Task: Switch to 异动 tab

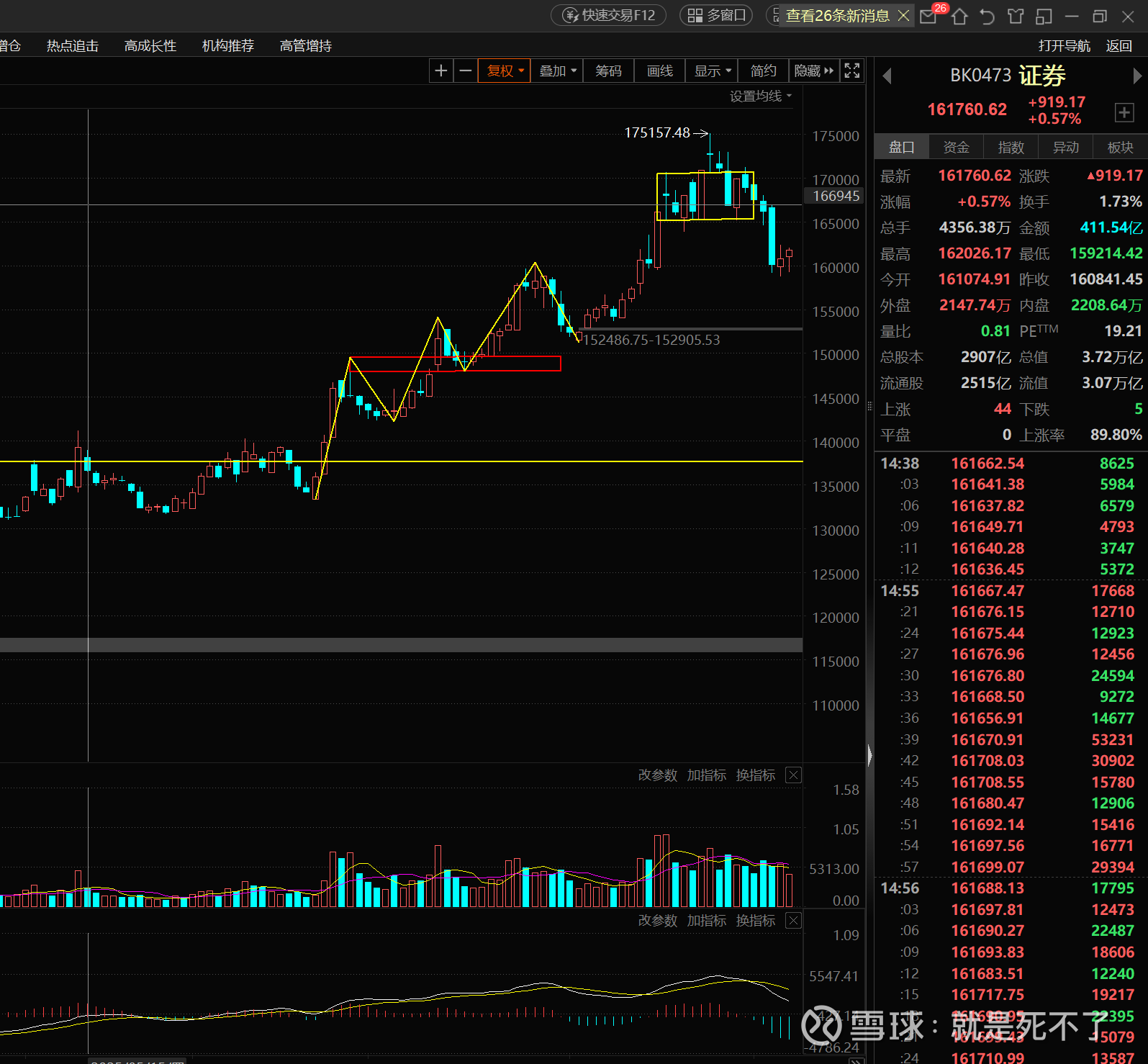Action: coord(1066,147)
